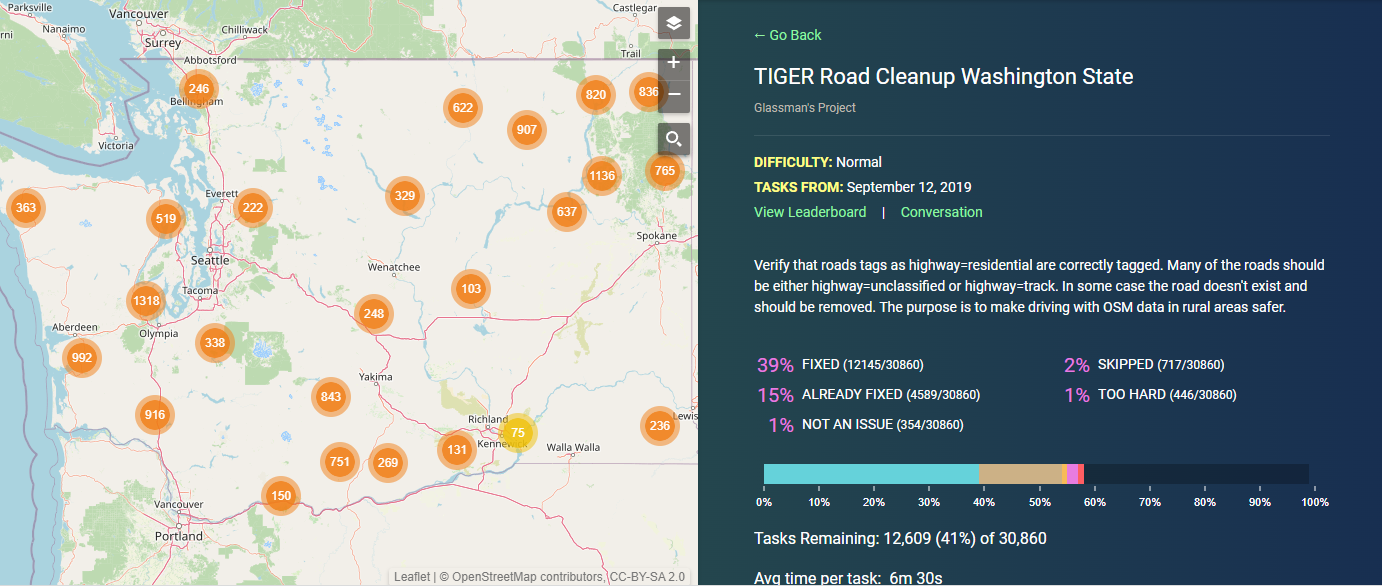Click the tan Already Fixed bar segment

(1020, 474)
